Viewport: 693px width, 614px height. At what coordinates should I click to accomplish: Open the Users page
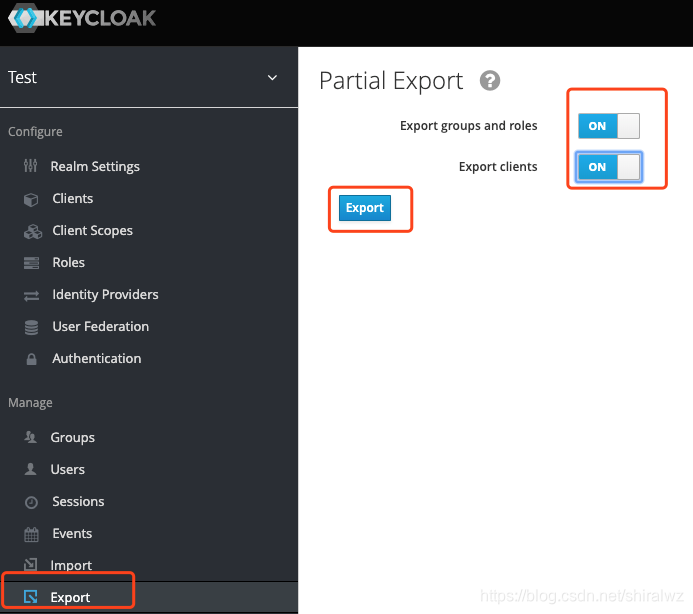click(68, 469)
